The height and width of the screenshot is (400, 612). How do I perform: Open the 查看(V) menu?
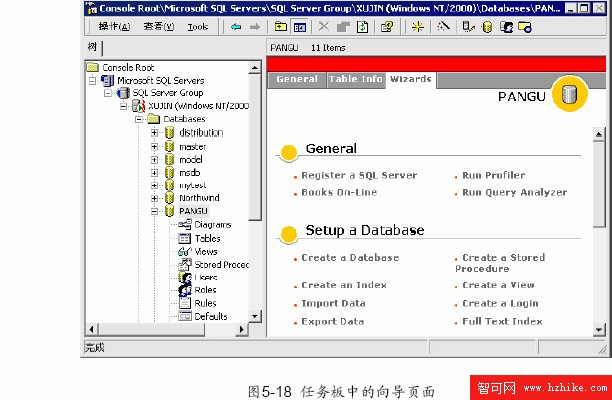pyautogui.click(x=159, y=27)
